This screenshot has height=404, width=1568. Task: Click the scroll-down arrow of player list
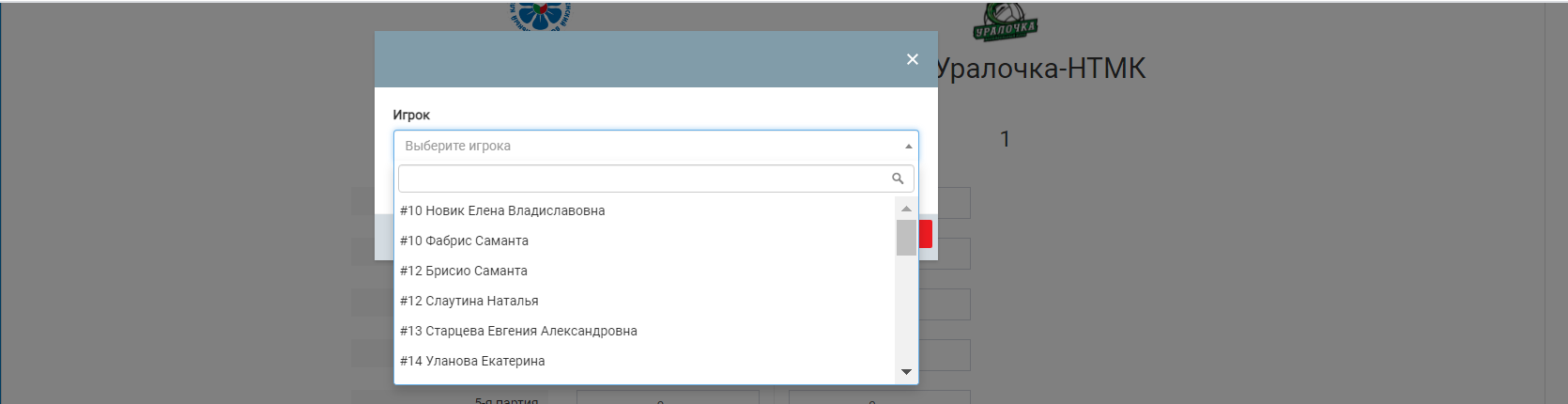(x=906, y=372)
